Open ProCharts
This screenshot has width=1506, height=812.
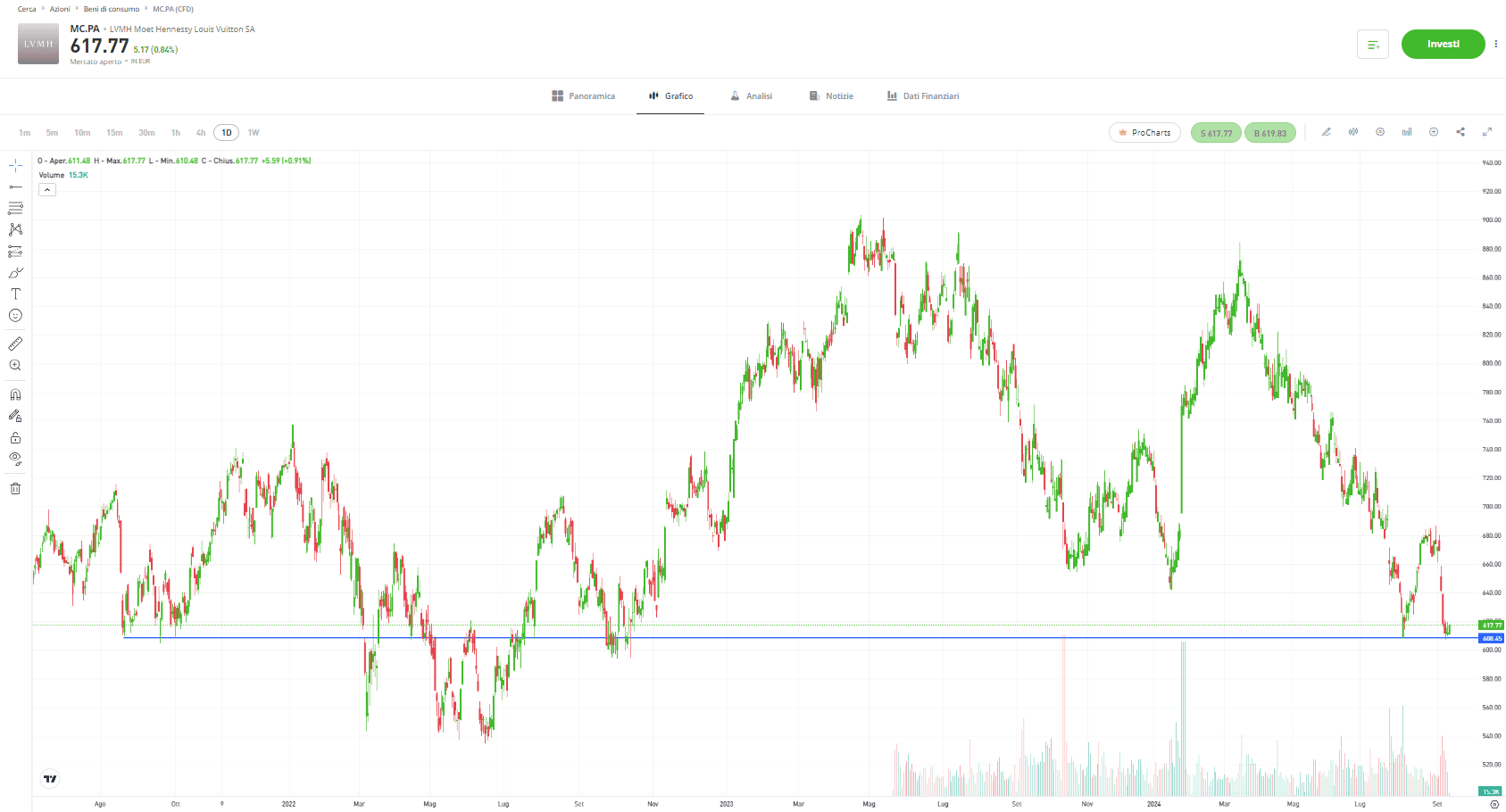click(1144, 133)
